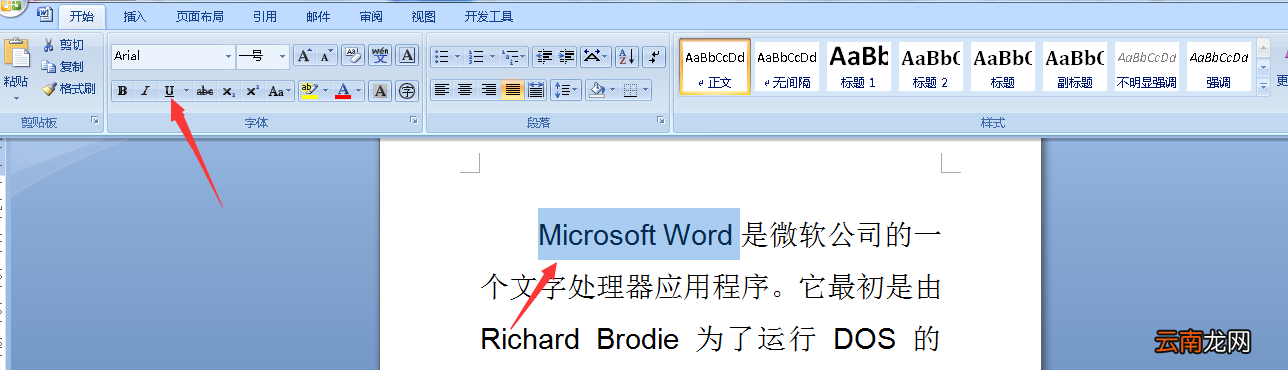Apply red font color
Screen dimensions: 1288x370
(x=343, y=91)
